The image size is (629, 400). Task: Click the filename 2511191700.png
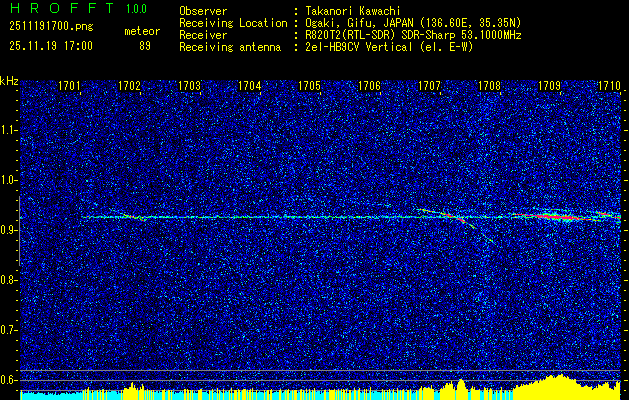51,27
